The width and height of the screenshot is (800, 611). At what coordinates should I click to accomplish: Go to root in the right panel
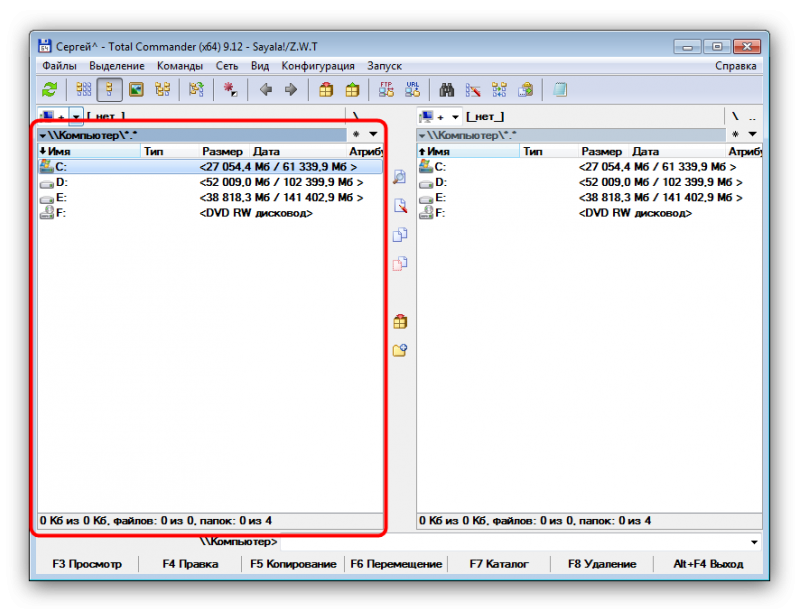click(x=735, y=117)
